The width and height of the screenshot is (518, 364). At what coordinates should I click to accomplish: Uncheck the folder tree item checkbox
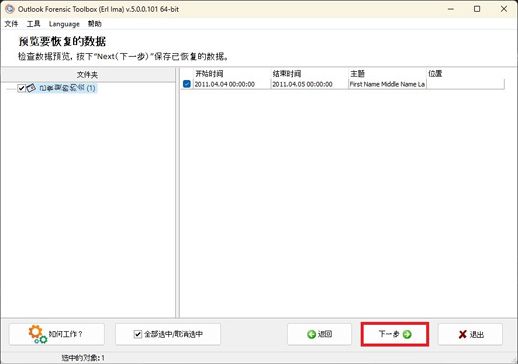[21, 88]
